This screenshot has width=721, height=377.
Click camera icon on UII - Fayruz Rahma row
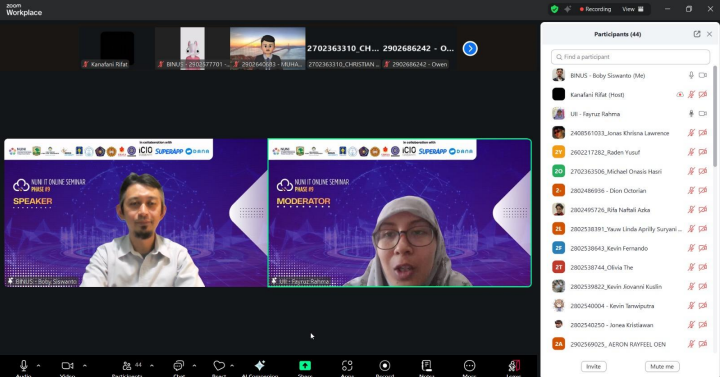[x=703, y=114]
